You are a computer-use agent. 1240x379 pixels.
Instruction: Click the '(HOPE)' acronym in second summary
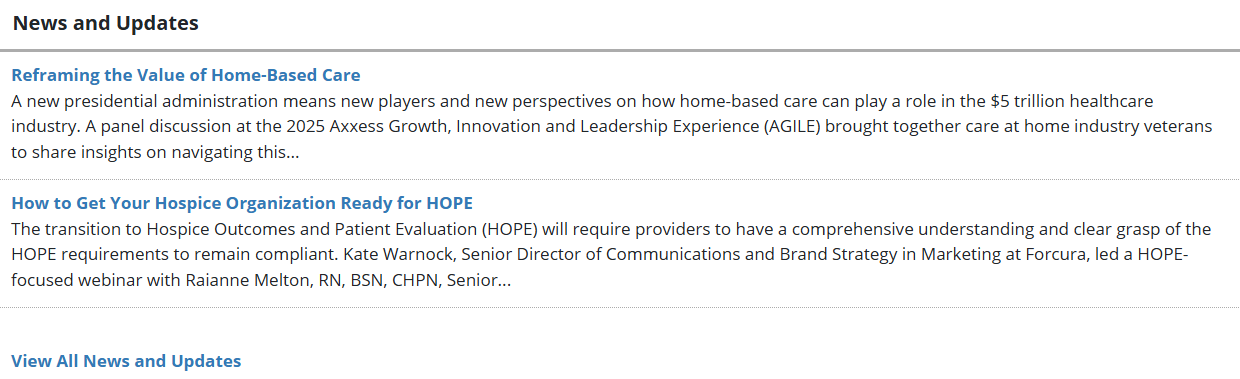pos(515,229)
